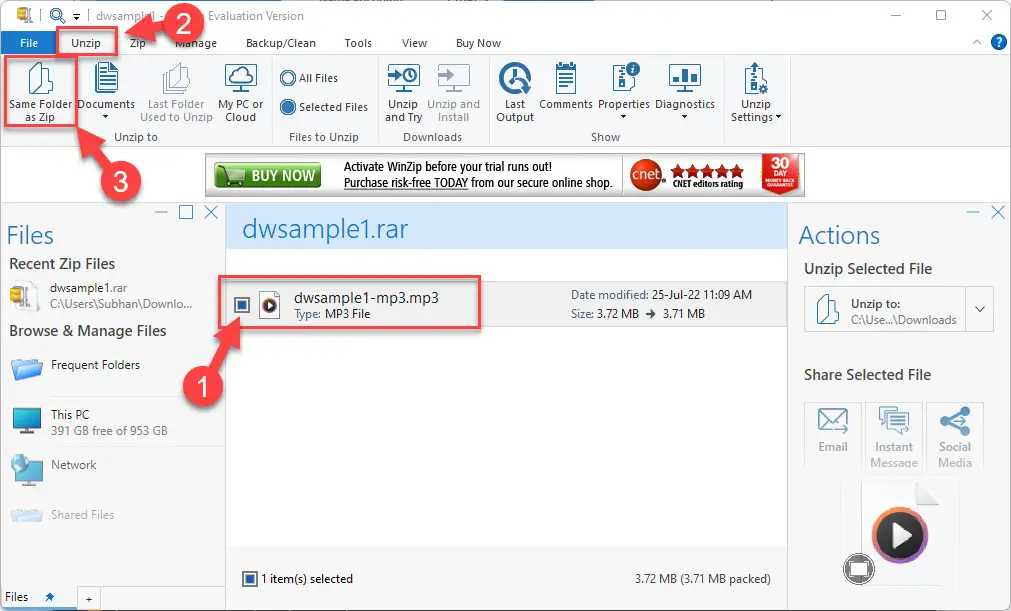Maximize the Files pane
Viewport: 1011px width, 611px height.
(x=186, y=213)
